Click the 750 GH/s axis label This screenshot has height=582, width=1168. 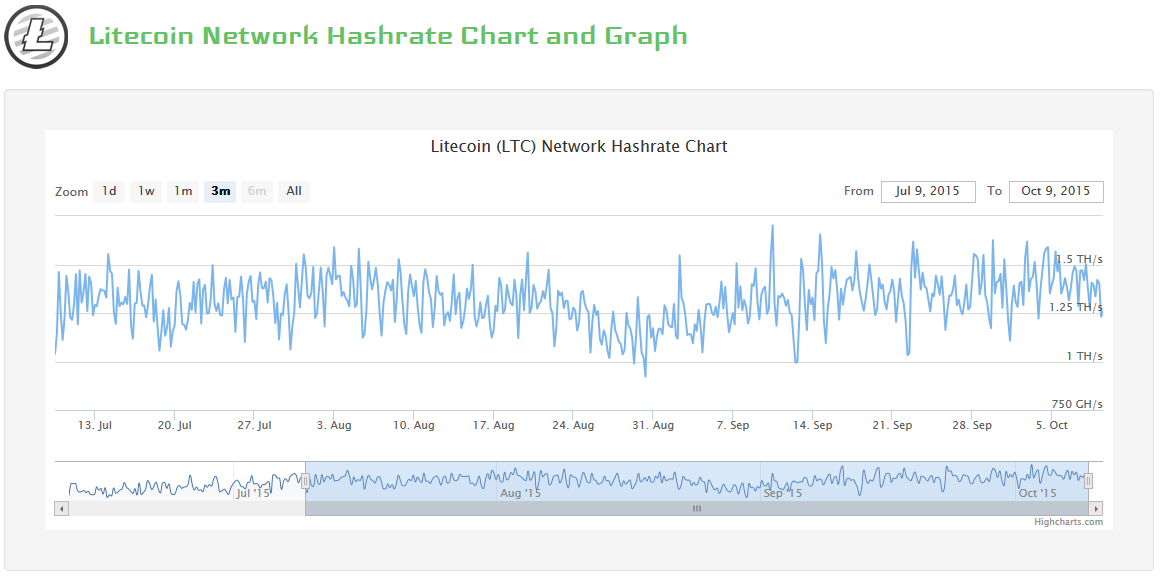(x=1077, y=405)
